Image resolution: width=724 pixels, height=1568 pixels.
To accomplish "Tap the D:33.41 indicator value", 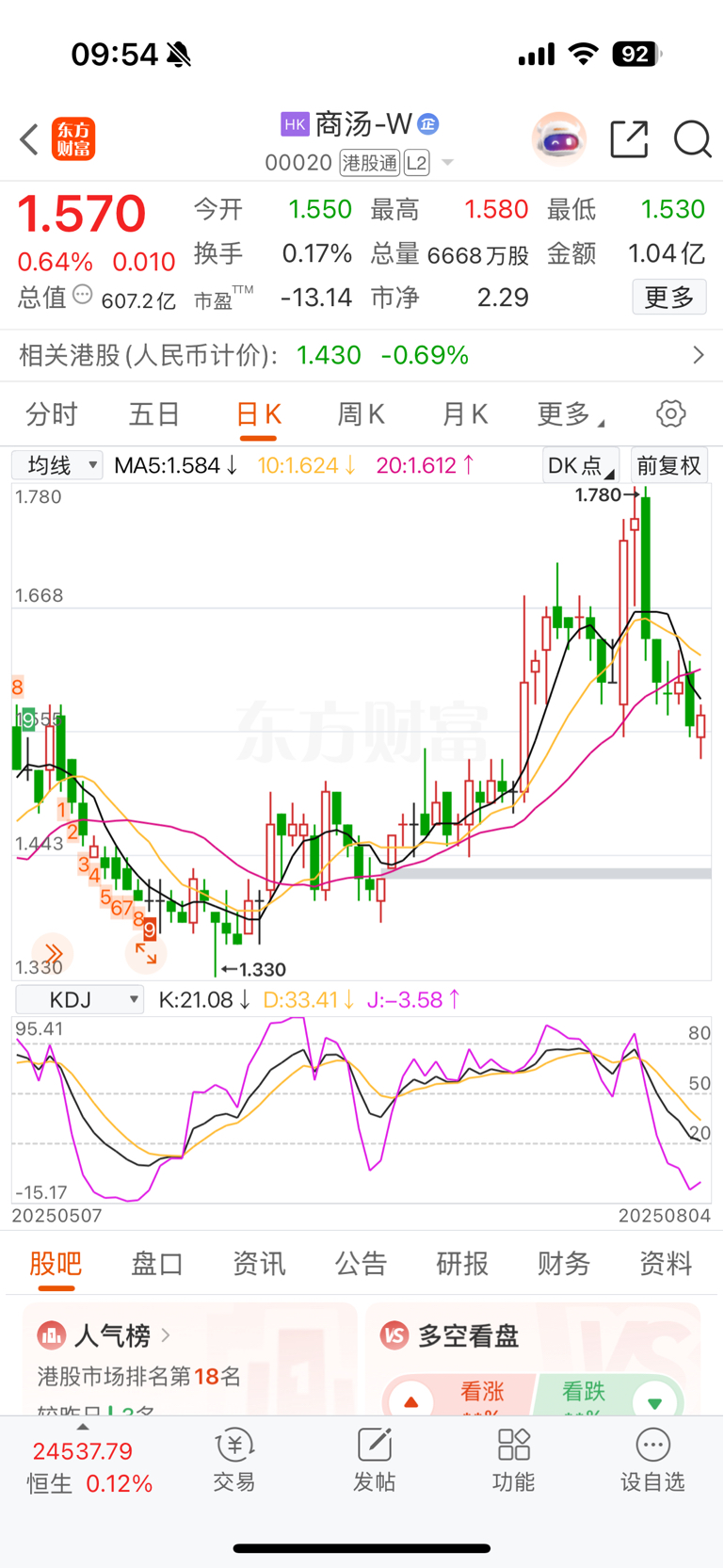I will point(309,999).
